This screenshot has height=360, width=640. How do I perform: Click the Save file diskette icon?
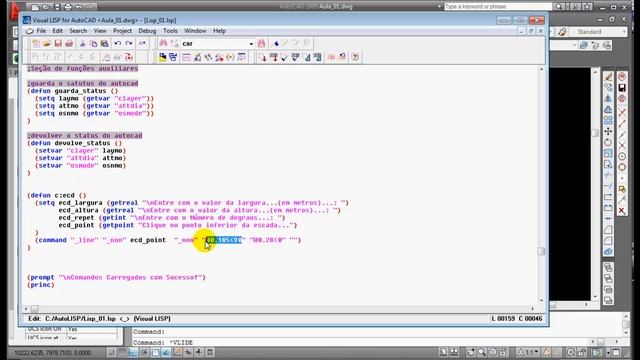[58, 43]
